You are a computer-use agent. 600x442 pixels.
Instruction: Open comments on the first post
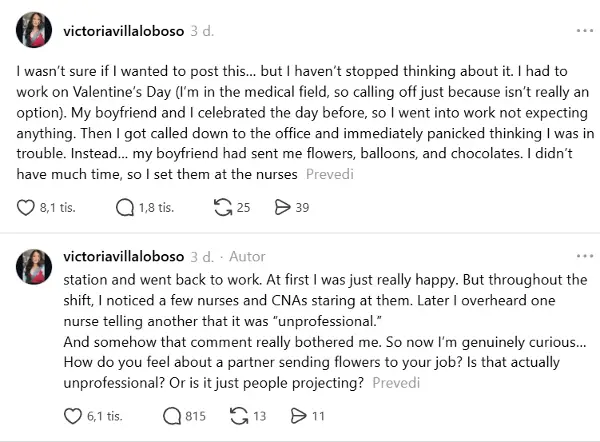click(125, 208)
